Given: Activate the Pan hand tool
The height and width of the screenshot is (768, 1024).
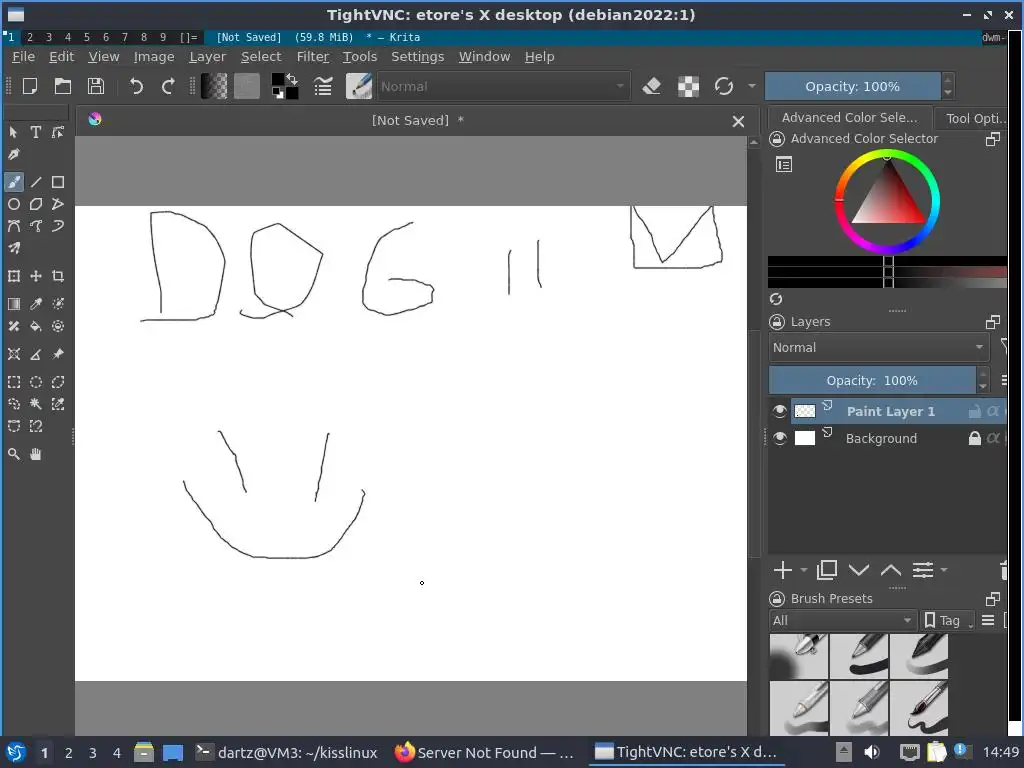Looking at the screenshot, I should point(36,454).
